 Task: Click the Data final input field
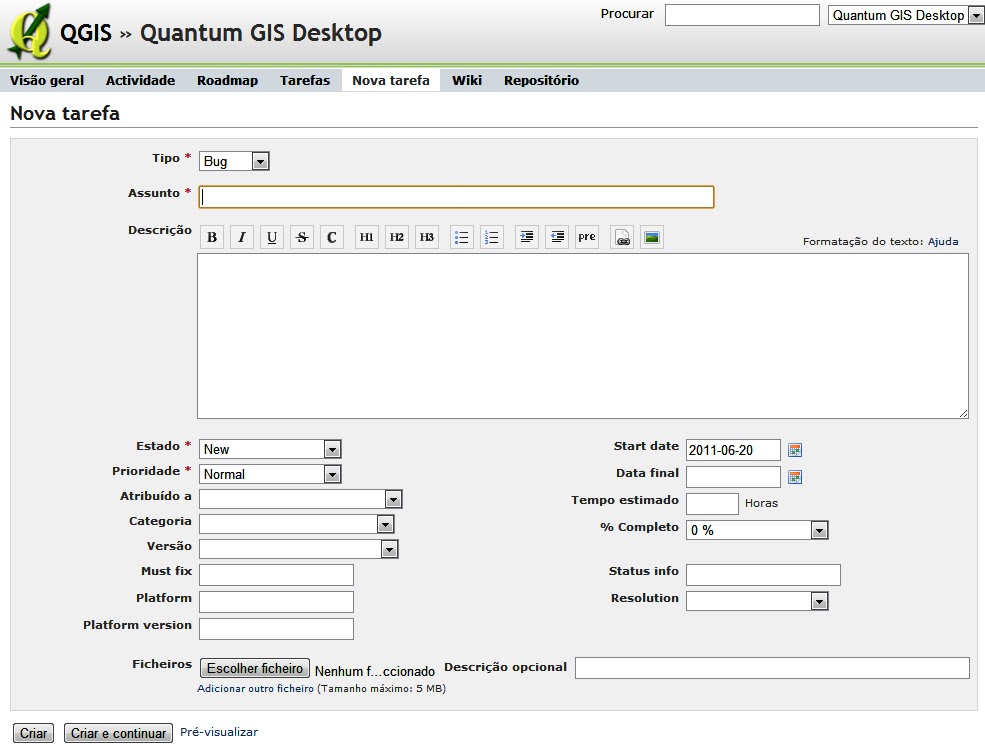pyautogui.click(x=733, y=477)
